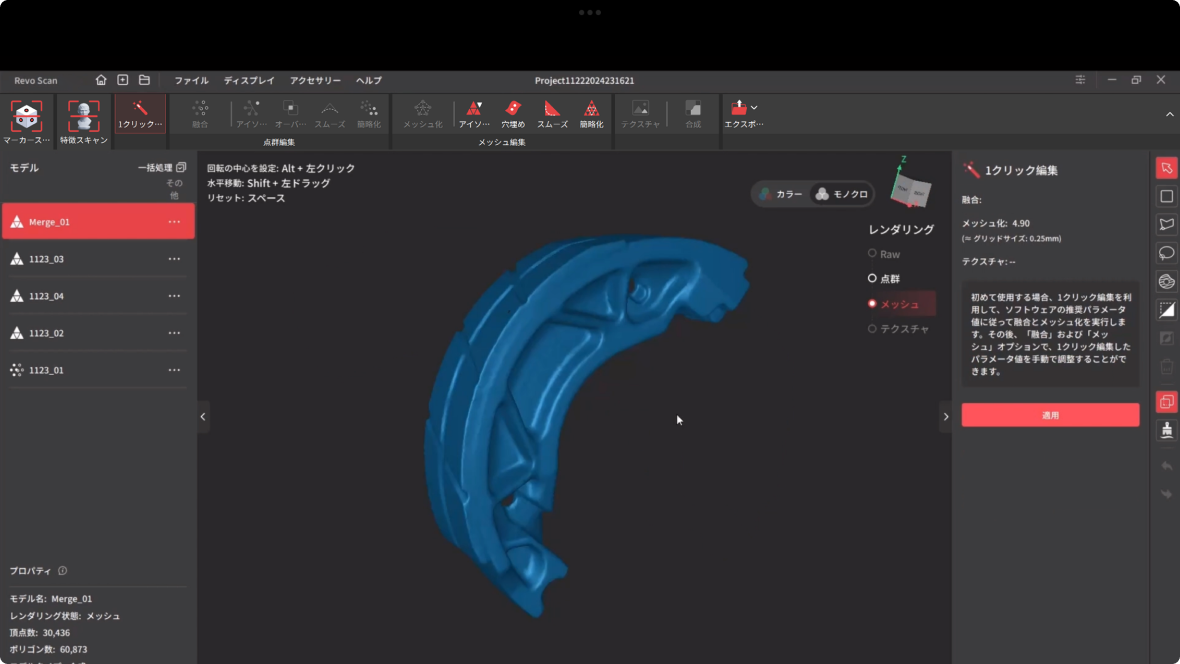The width and height of the screenshot is (1180, 664).
Task: Select the 簡略化 mesh simplify tool
Action: pos(591,112)
